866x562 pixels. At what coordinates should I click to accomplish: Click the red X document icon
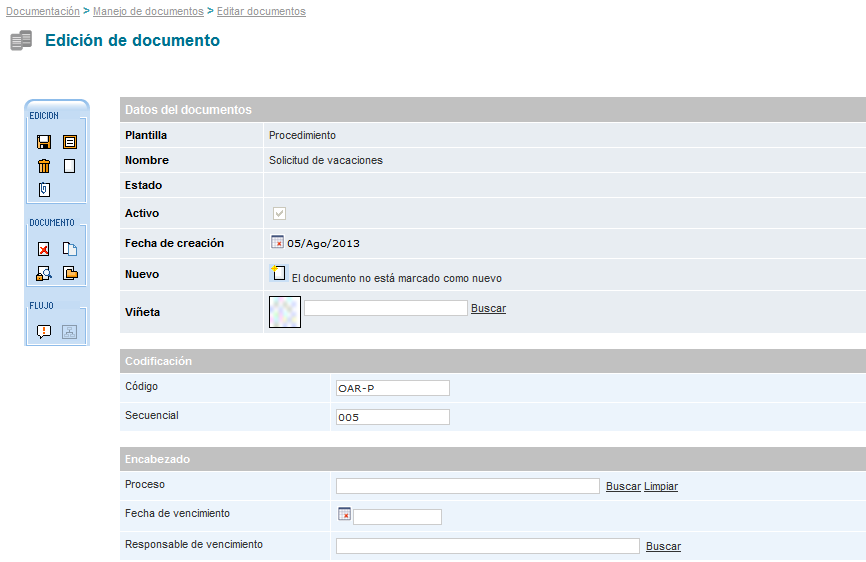[x=44, y=249]
